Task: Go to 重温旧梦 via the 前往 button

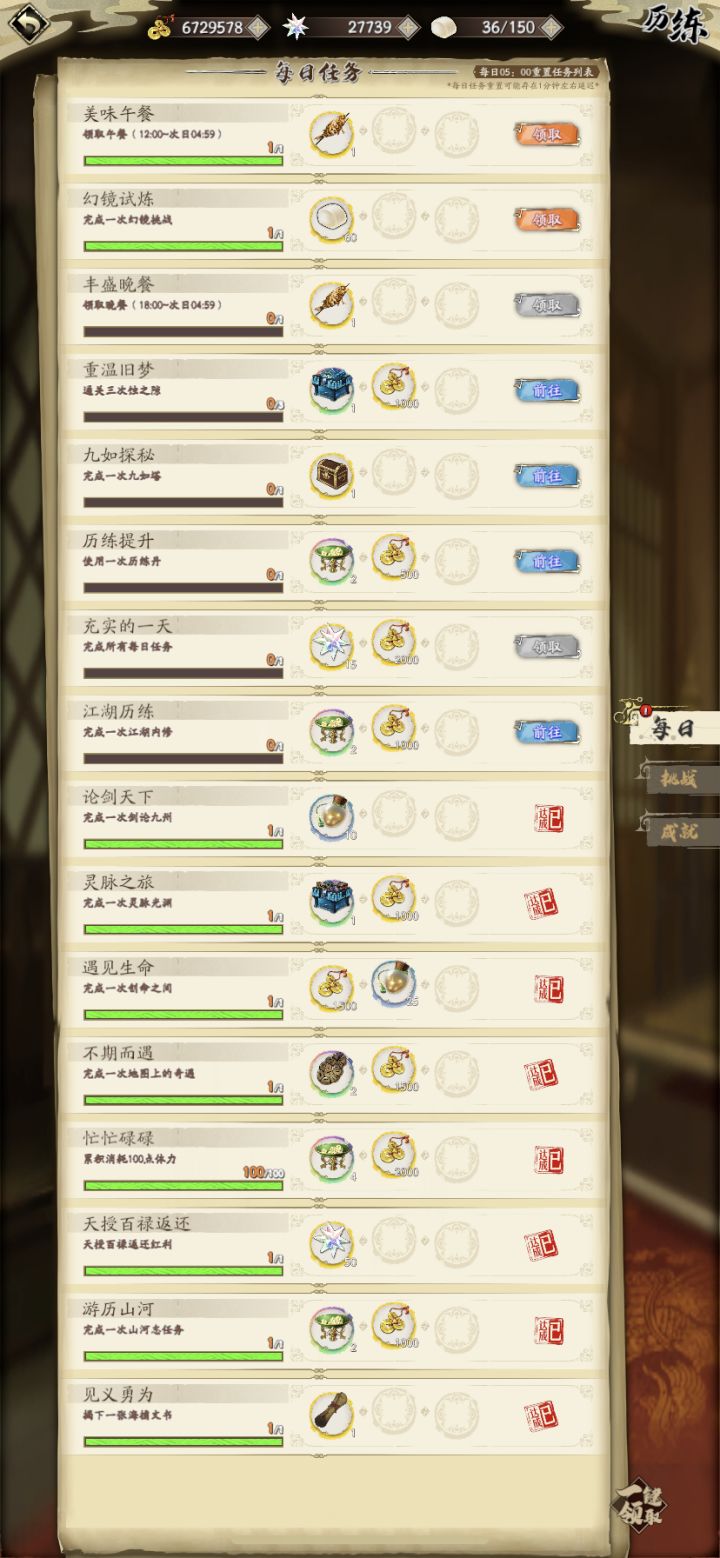Action: tap(547, 390)
